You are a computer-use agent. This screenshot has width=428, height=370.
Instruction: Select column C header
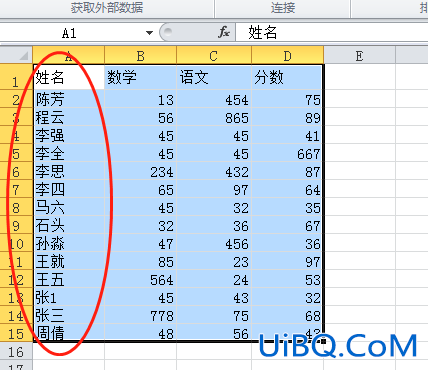click(214, 55)
